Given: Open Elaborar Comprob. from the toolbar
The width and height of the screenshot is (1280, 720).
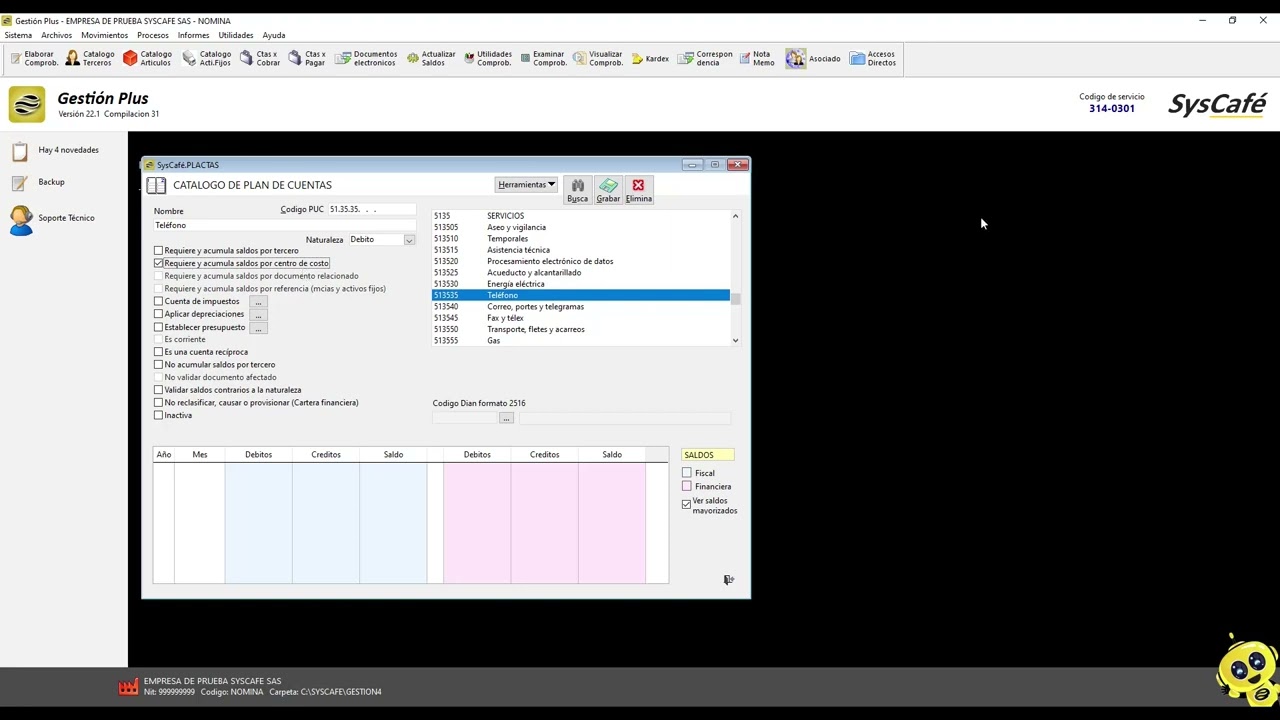Looking at the screenshot, I should 35,59.
